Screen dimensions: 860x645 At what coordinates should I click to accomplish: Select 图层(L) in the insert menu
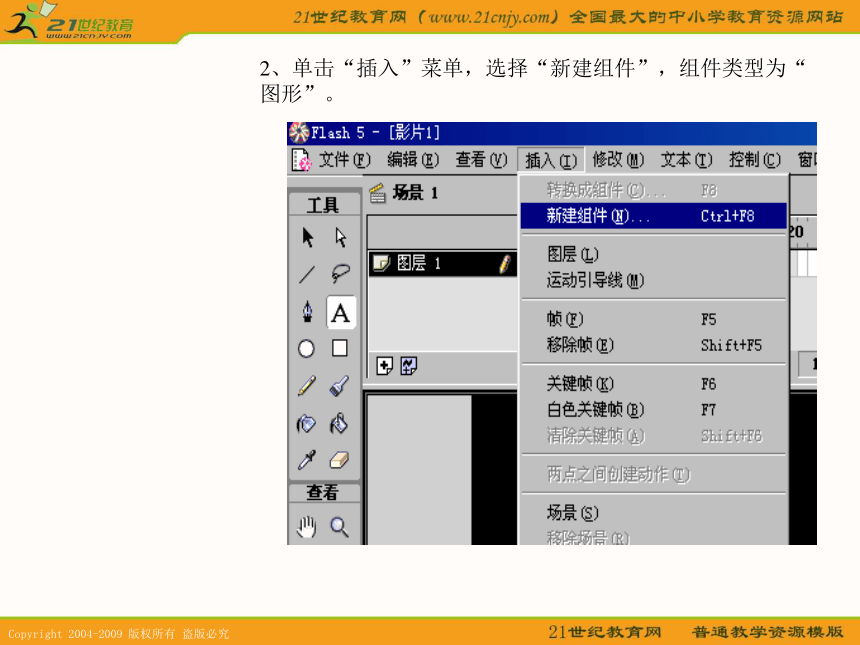pos(653,254)
